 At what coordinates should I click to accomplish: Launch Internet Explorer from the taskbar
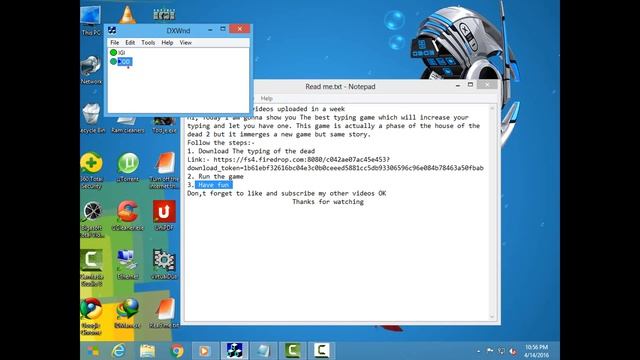[119, 351]
